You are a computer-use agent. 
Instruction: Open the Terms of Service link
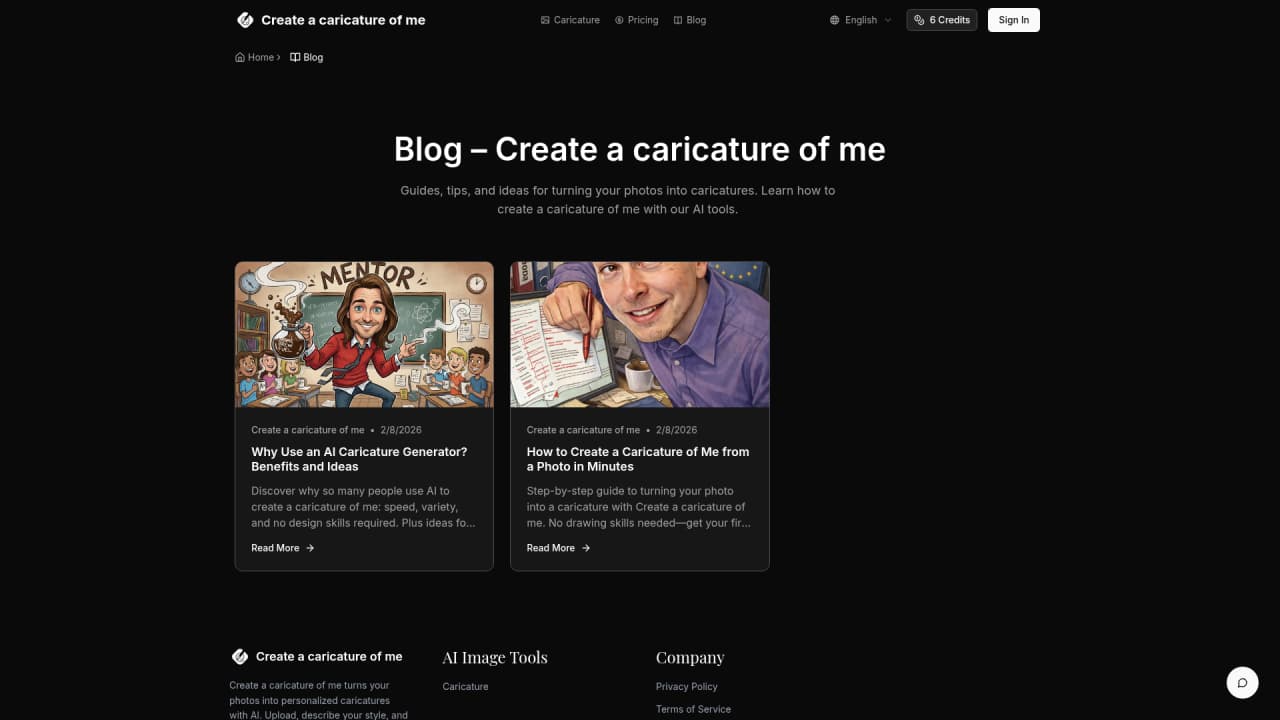point(693,710)
